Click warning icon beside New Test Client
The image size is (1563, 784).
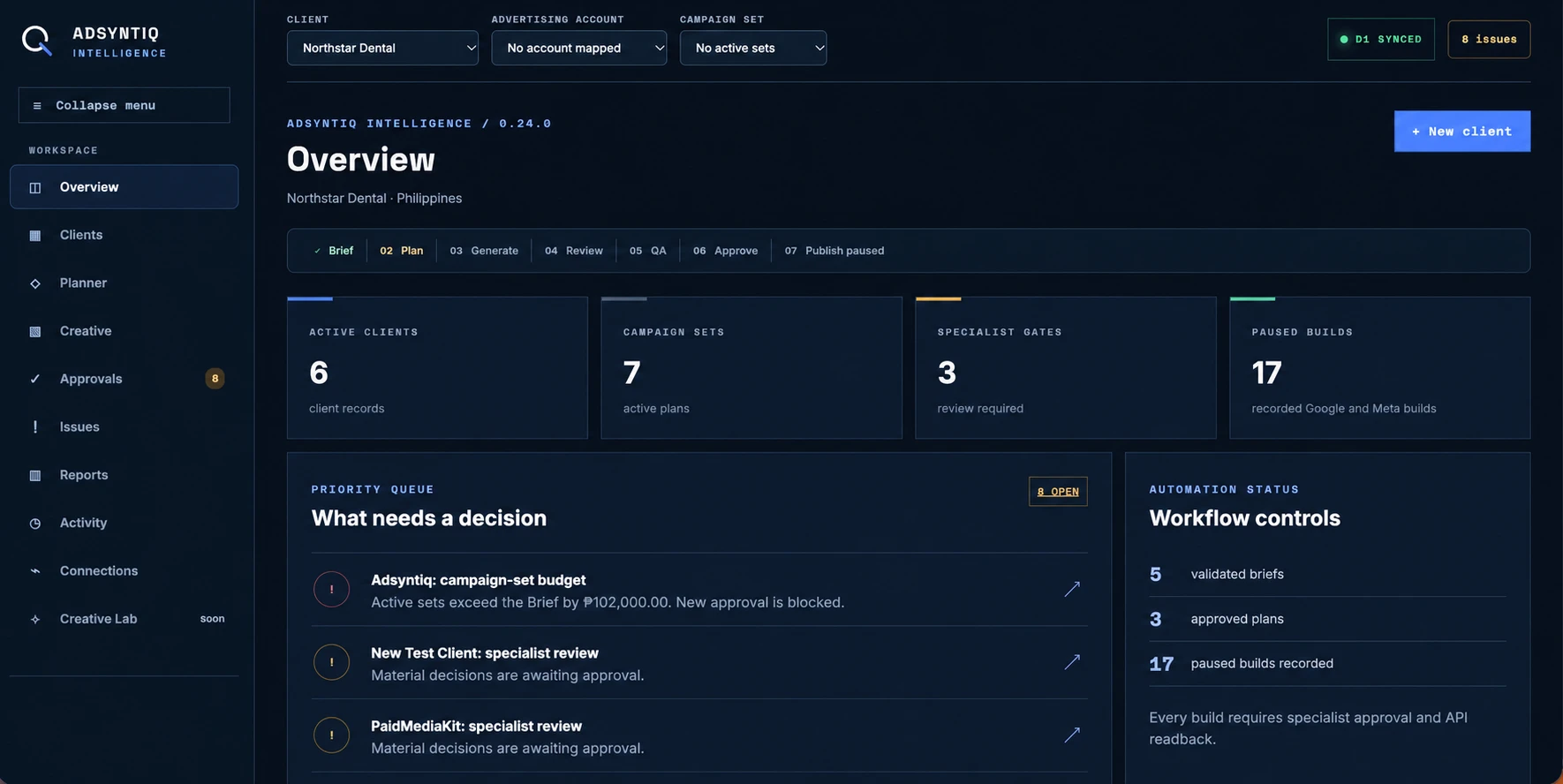point(332,662)
